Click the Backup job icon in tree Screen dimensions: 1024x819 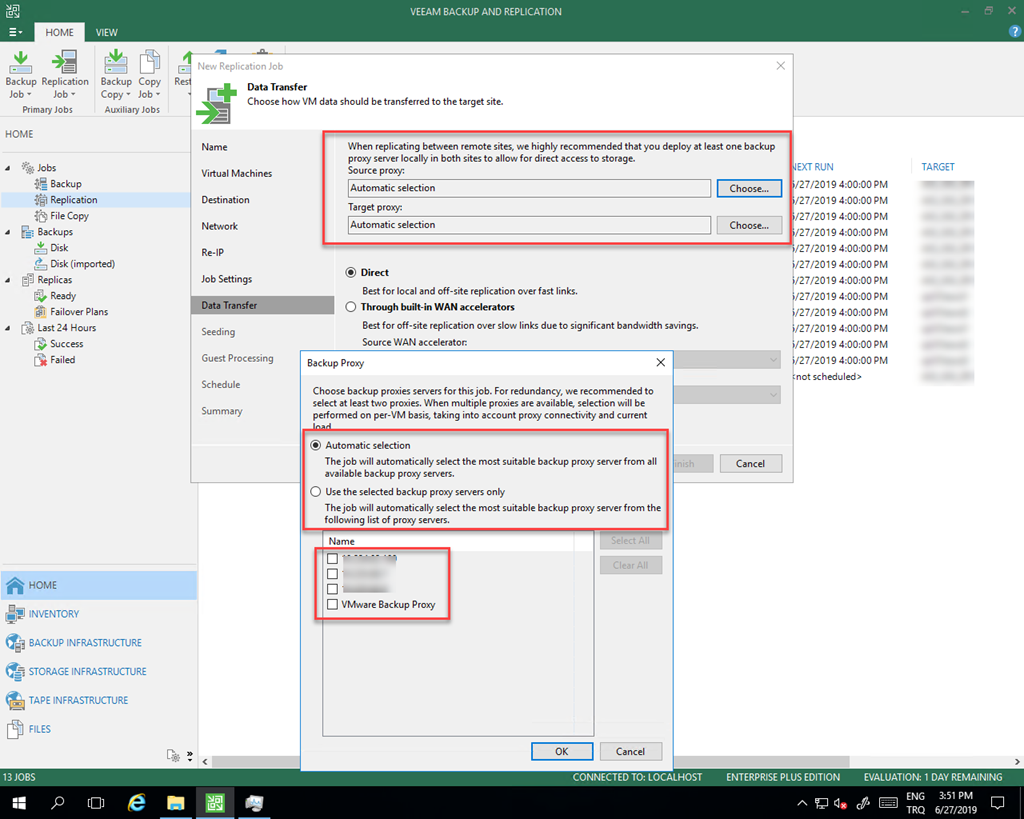[x=40, y=184]
